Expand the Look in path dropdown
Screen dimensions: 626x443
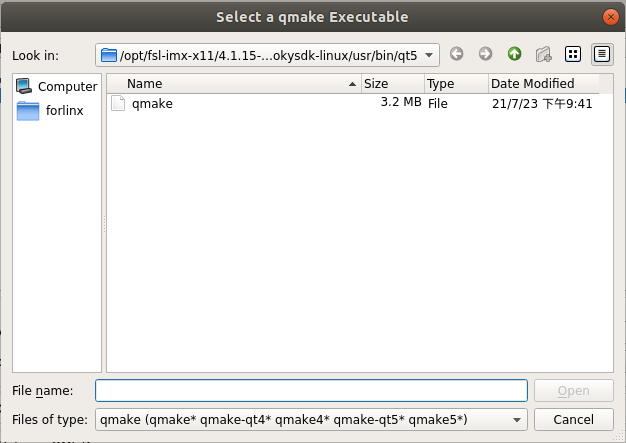tap(429, 54)
